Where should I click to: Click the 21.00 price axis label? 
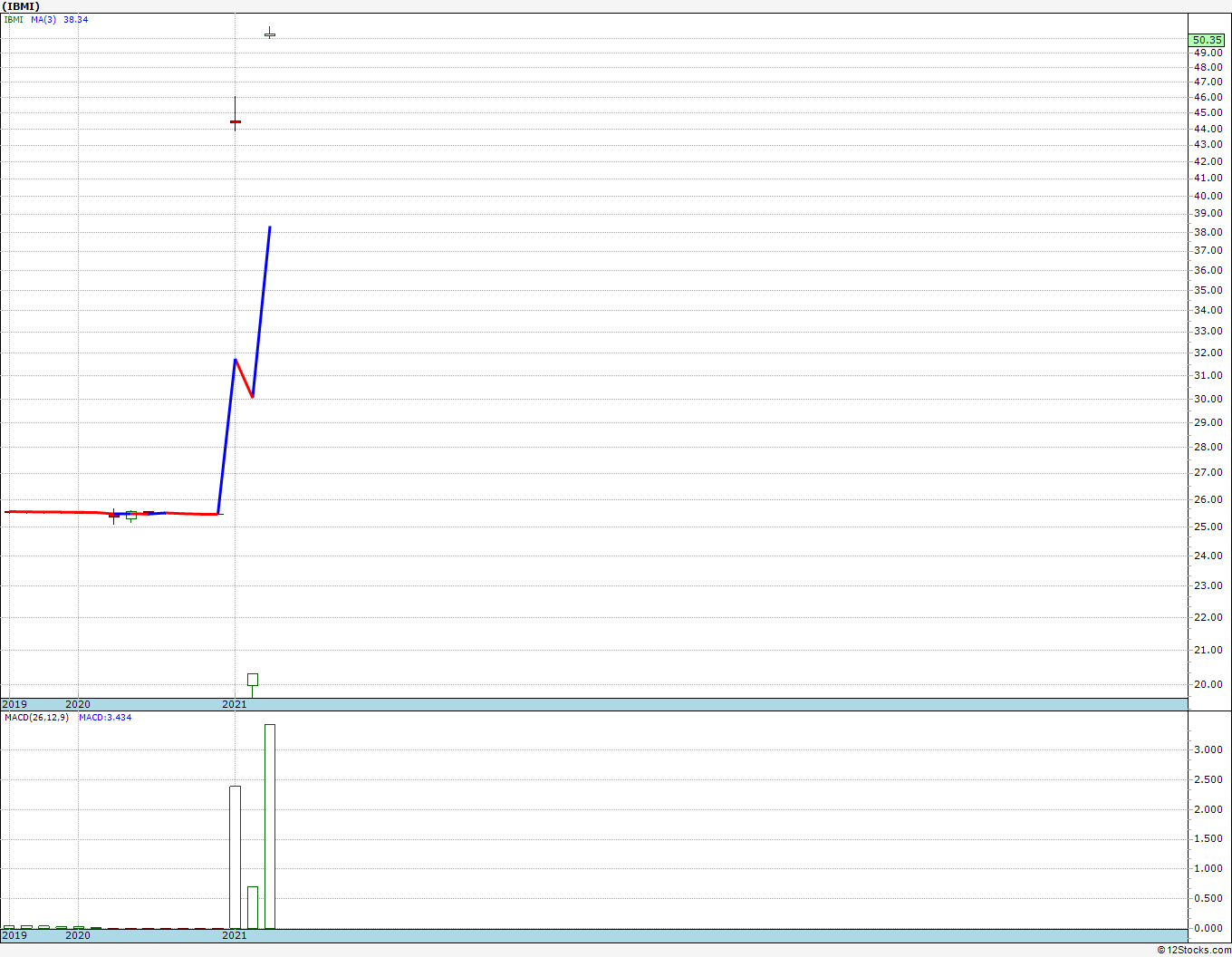(x=1208, y=650)
